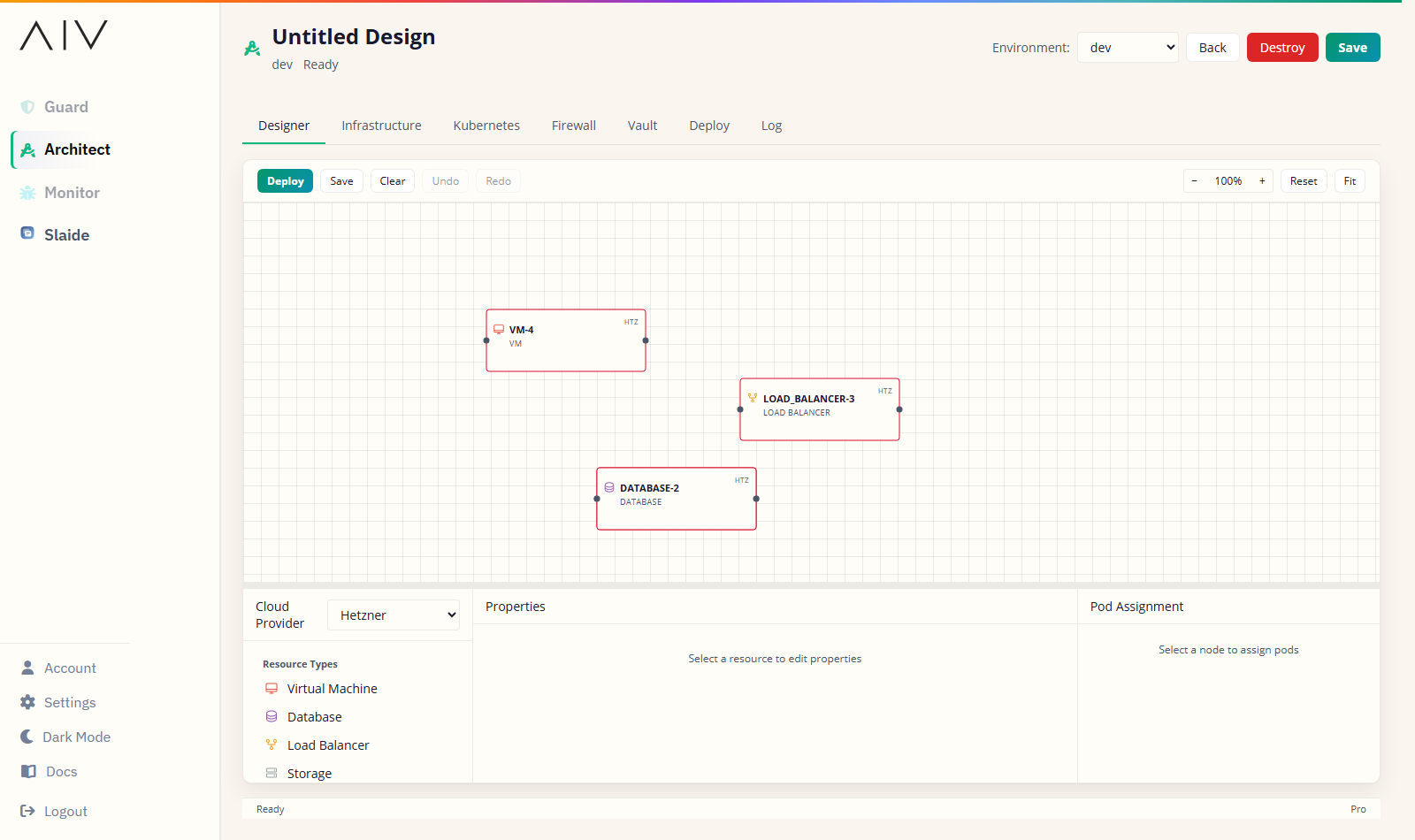Switch to the Infrastructure tab

[x=381, y=126]
